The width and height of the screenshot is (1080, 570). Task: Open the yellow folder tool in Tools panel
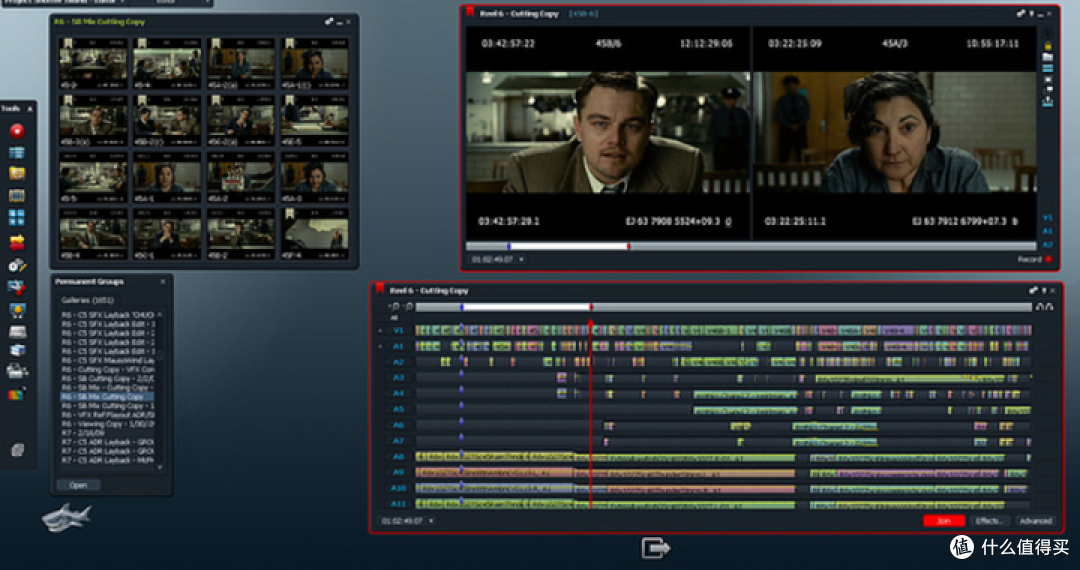tap(17, 173)
